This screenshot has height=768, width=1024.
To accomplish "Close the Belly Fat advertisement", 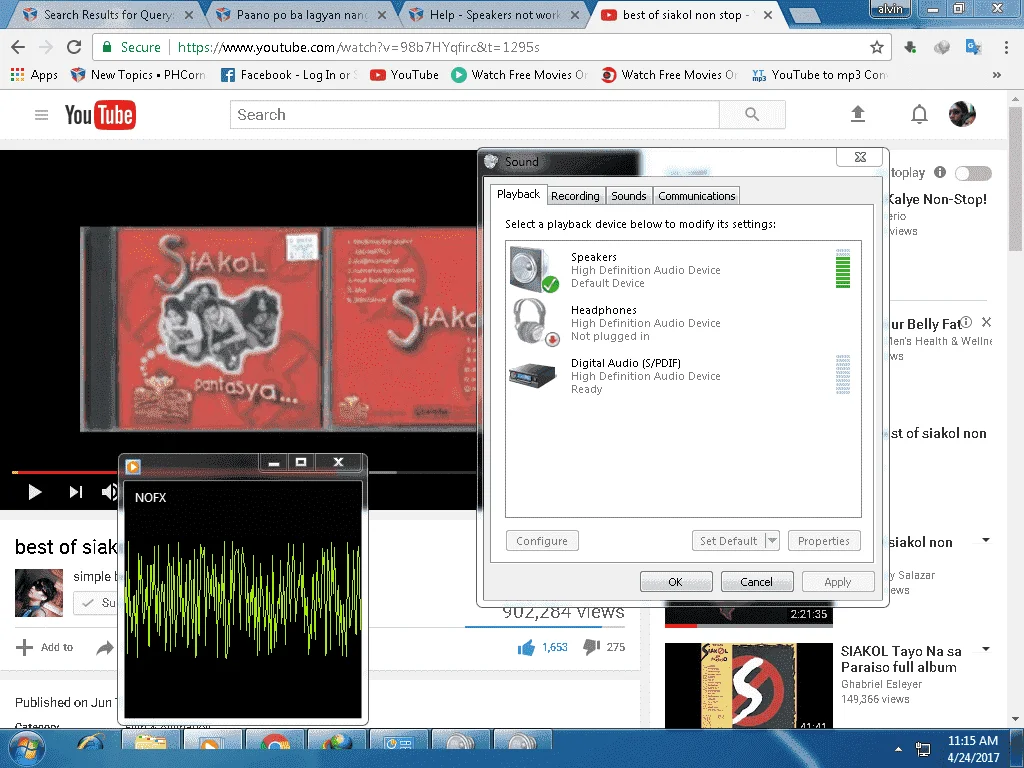I will pyautogui.click(x=987, y=322).
